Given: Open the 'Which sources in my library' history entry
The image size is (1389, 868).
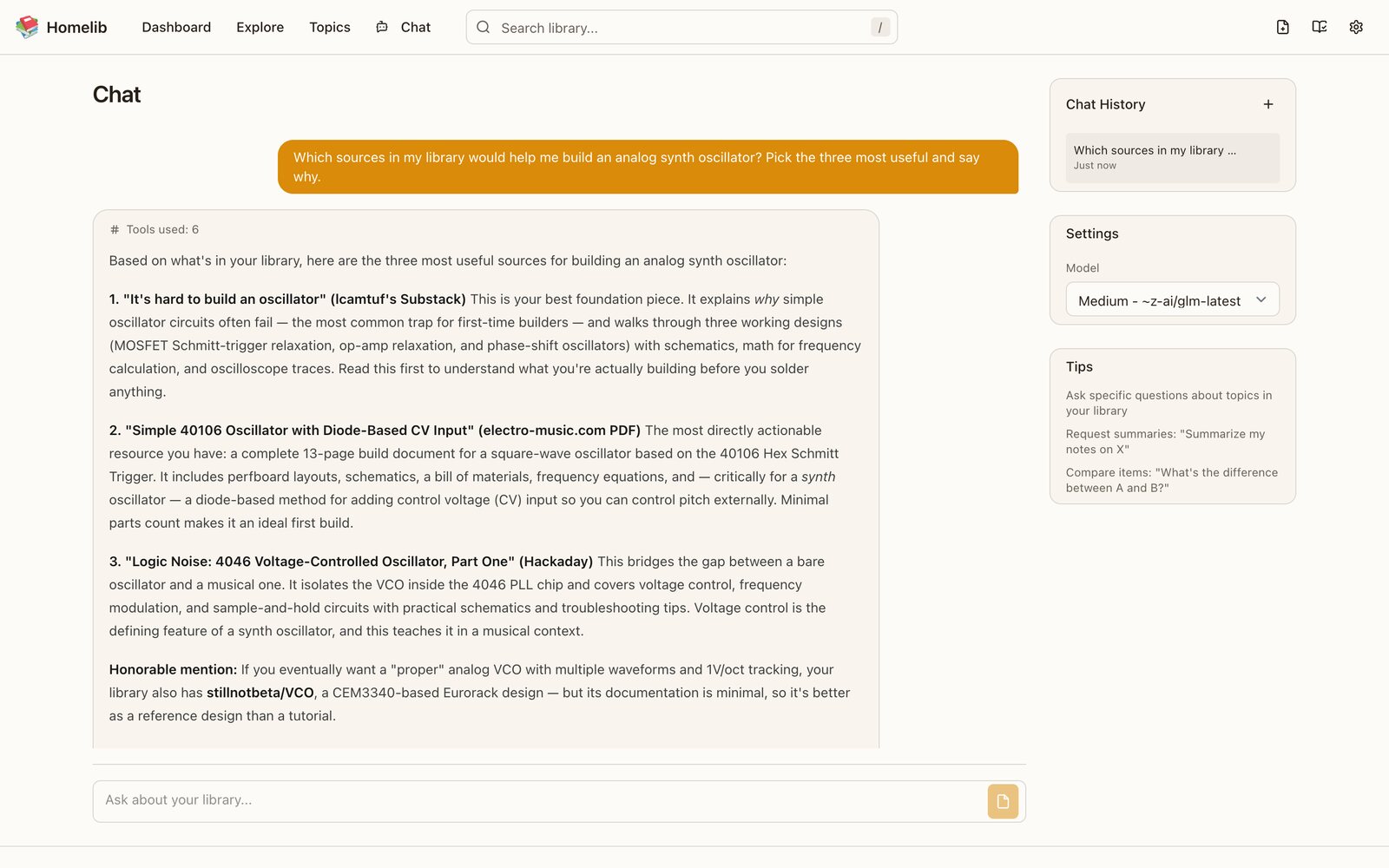Looking at the screenshot, I should [1173, 157].
